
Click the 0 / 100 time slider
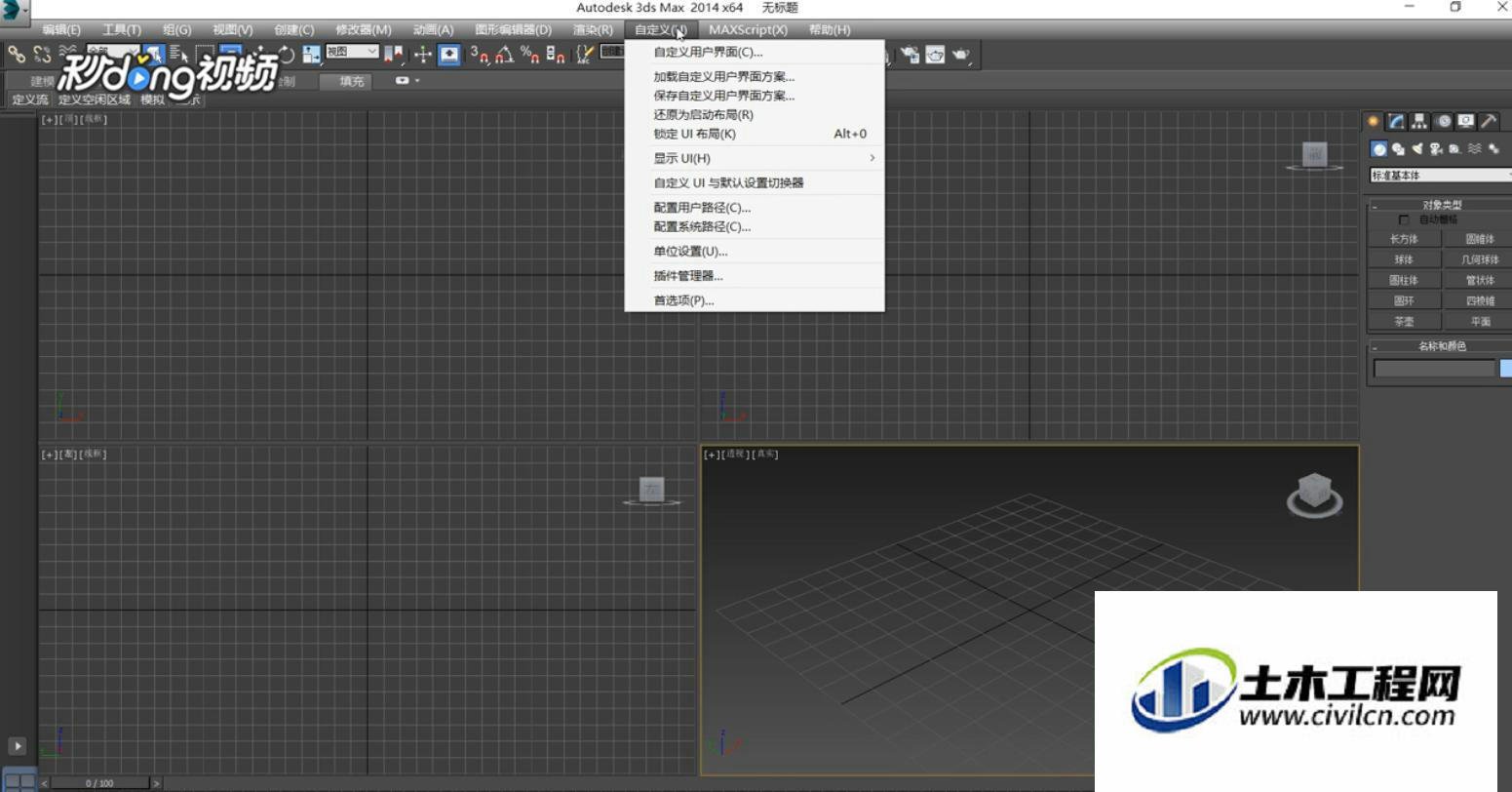click(x=99, y=783)
